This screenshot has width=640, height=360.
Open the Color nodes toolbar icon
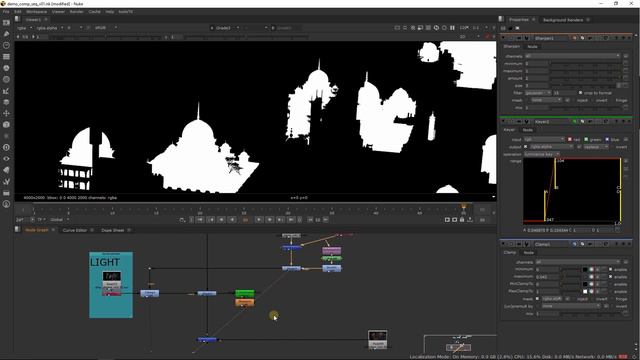6,68
